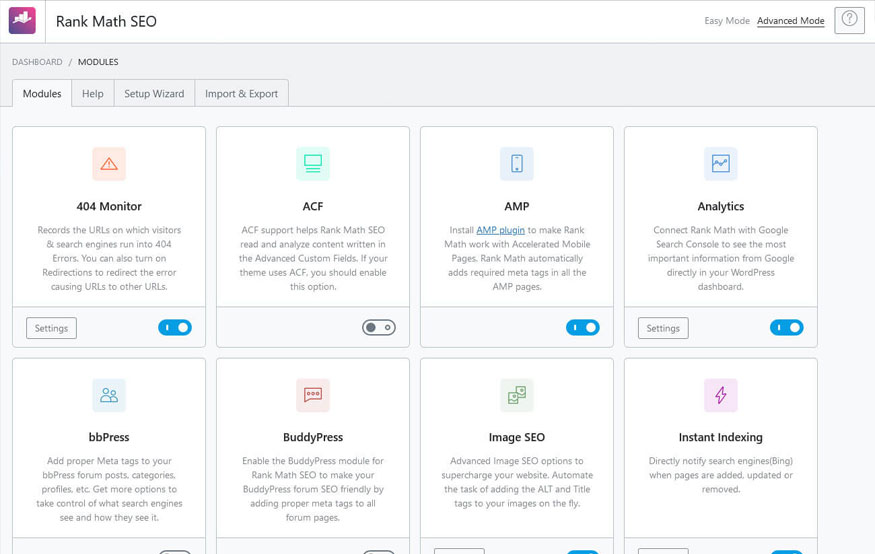Open the help question mark icon
This screenshot has width=875, height=554.
(x=849, y=20)
